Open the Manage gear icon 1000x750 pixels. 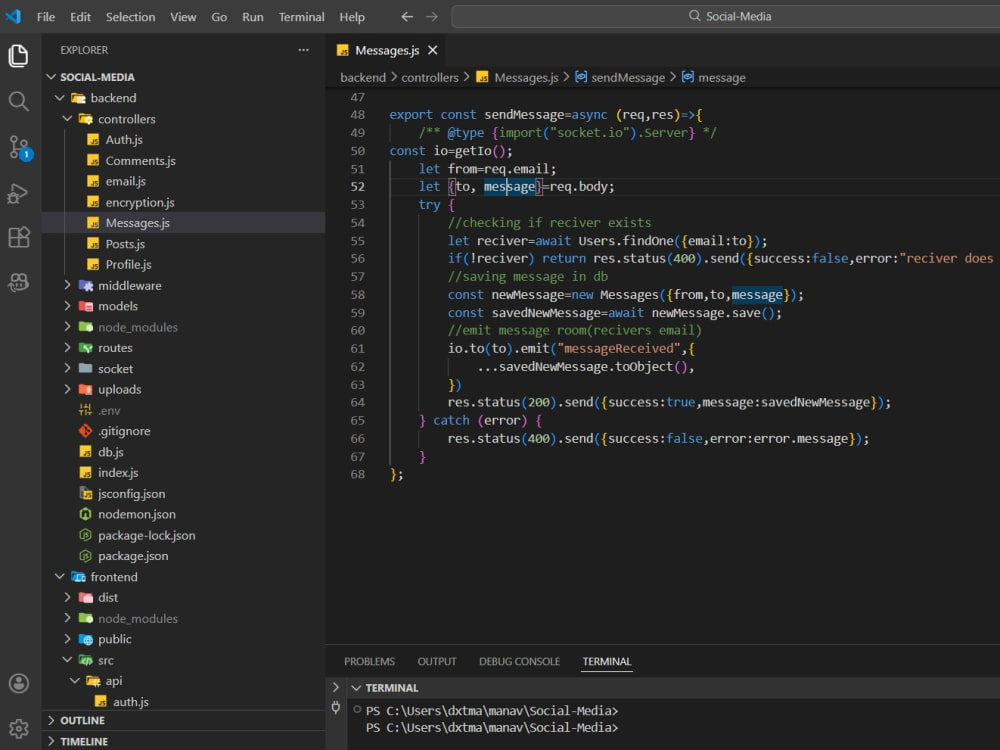[x=18, y=728]
